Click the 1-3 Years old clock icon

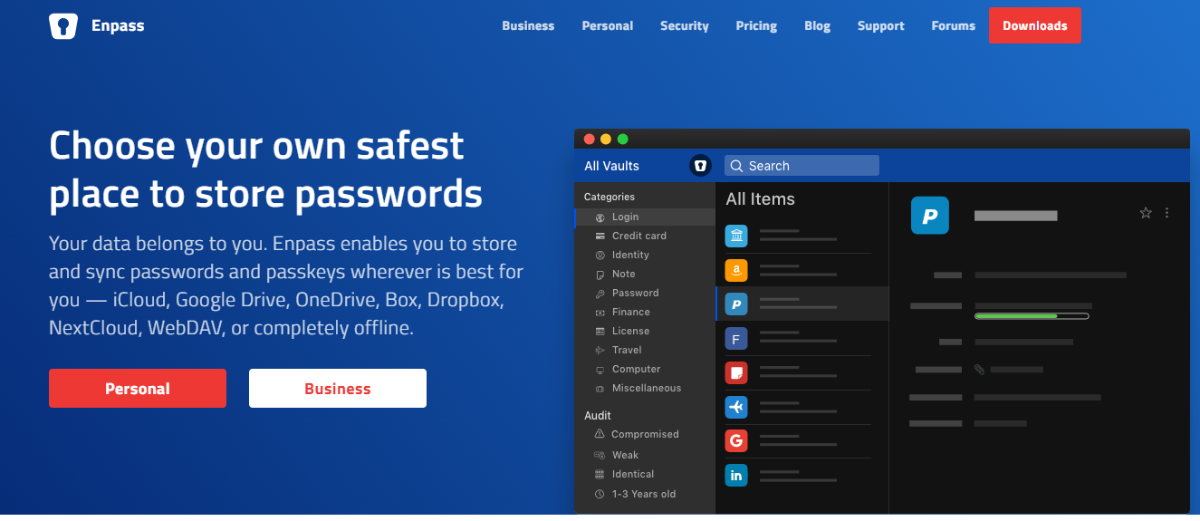coord(600,494)
